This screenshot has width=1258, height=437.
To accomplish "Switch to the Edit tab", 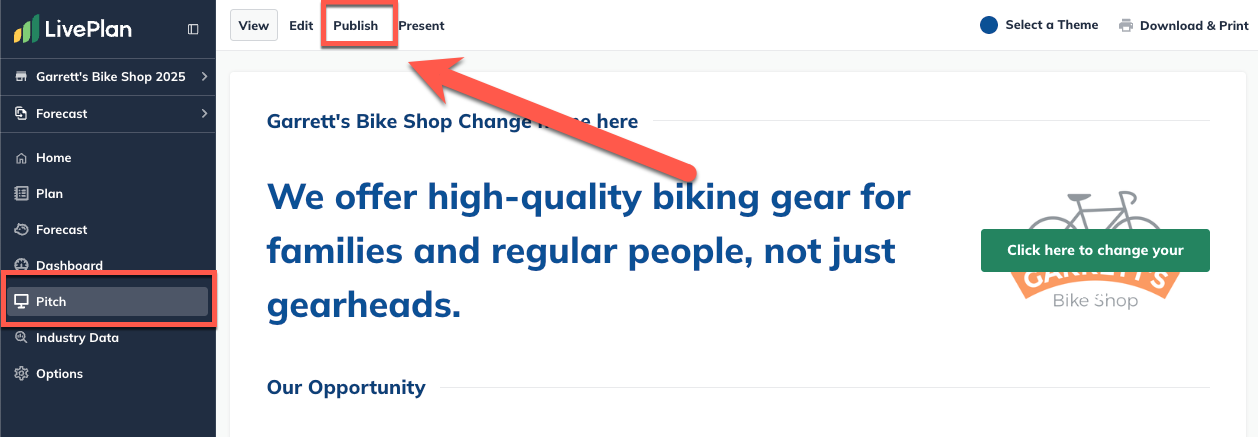I will pos(301,26).
